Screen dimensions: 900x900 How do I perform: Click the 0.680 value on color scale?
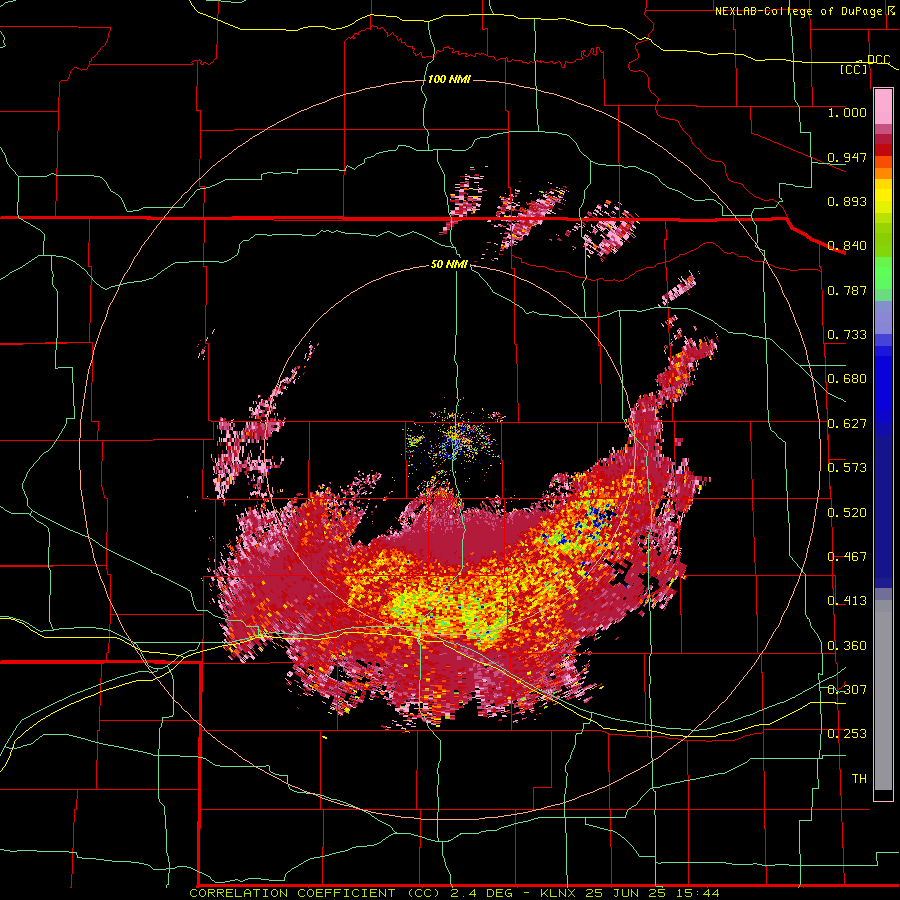847,379
